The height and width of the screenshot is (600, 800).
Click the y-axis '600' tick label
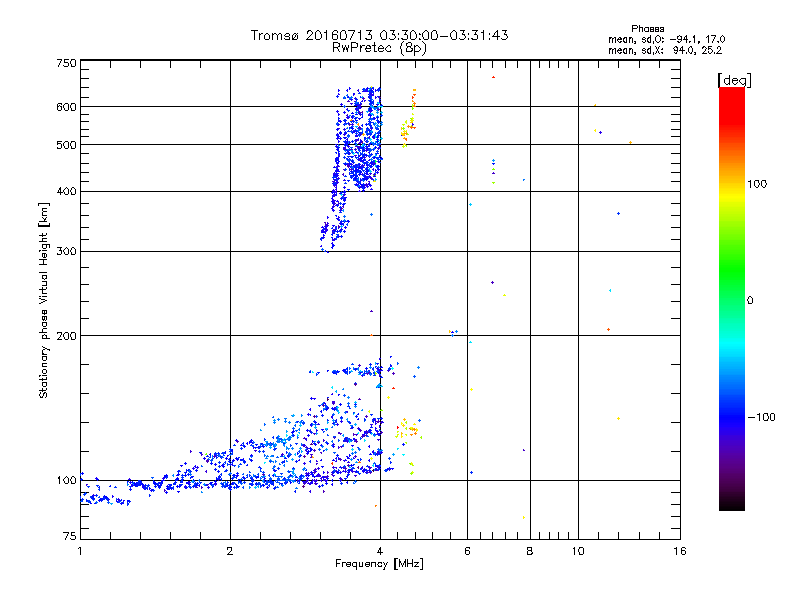point(67,107)
